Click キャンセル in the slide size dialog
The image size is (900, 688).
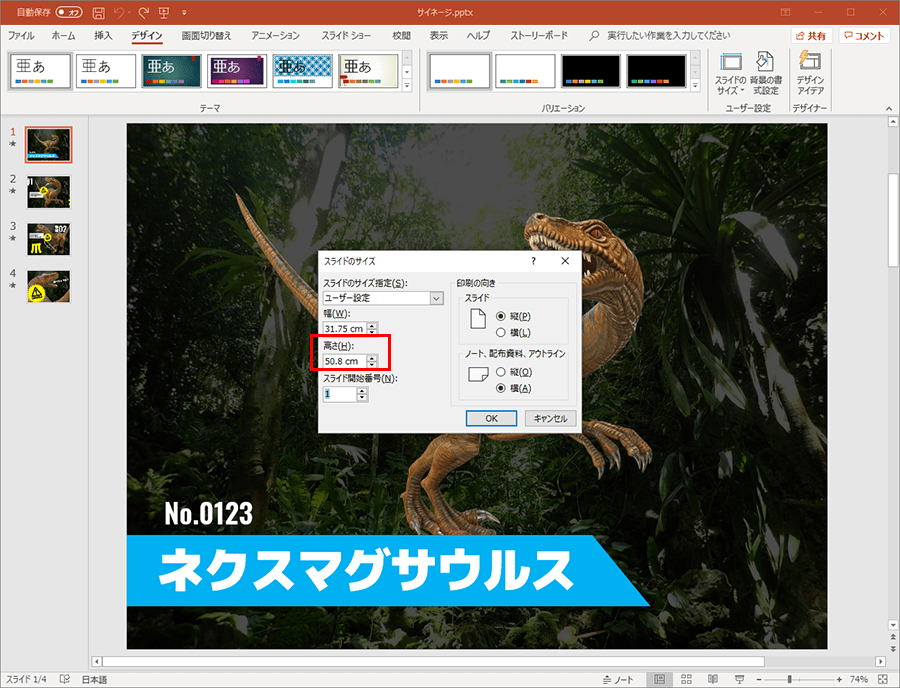click(x=550, y=418)
